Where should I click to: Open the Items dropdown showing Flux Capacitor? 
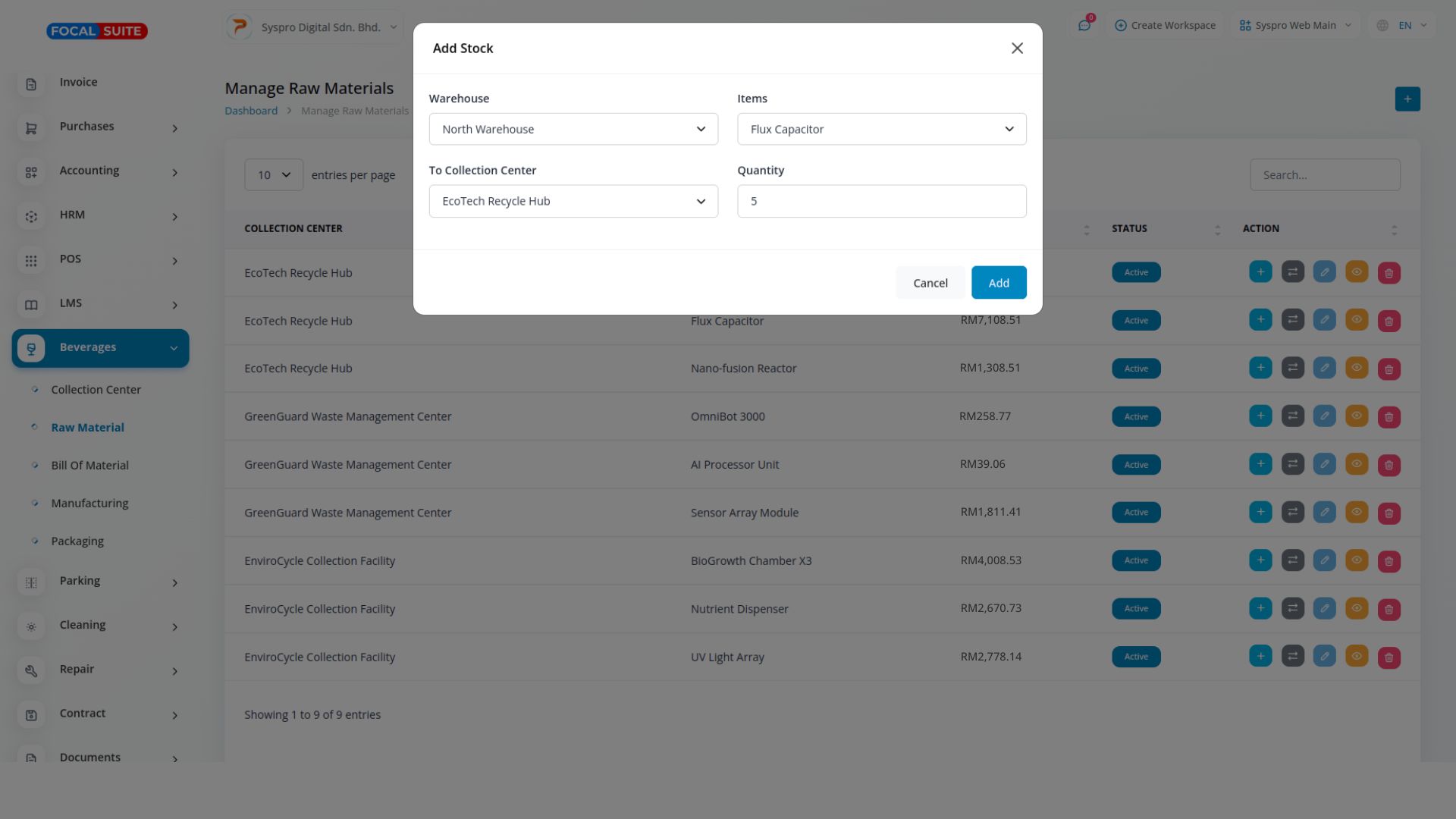881,129
